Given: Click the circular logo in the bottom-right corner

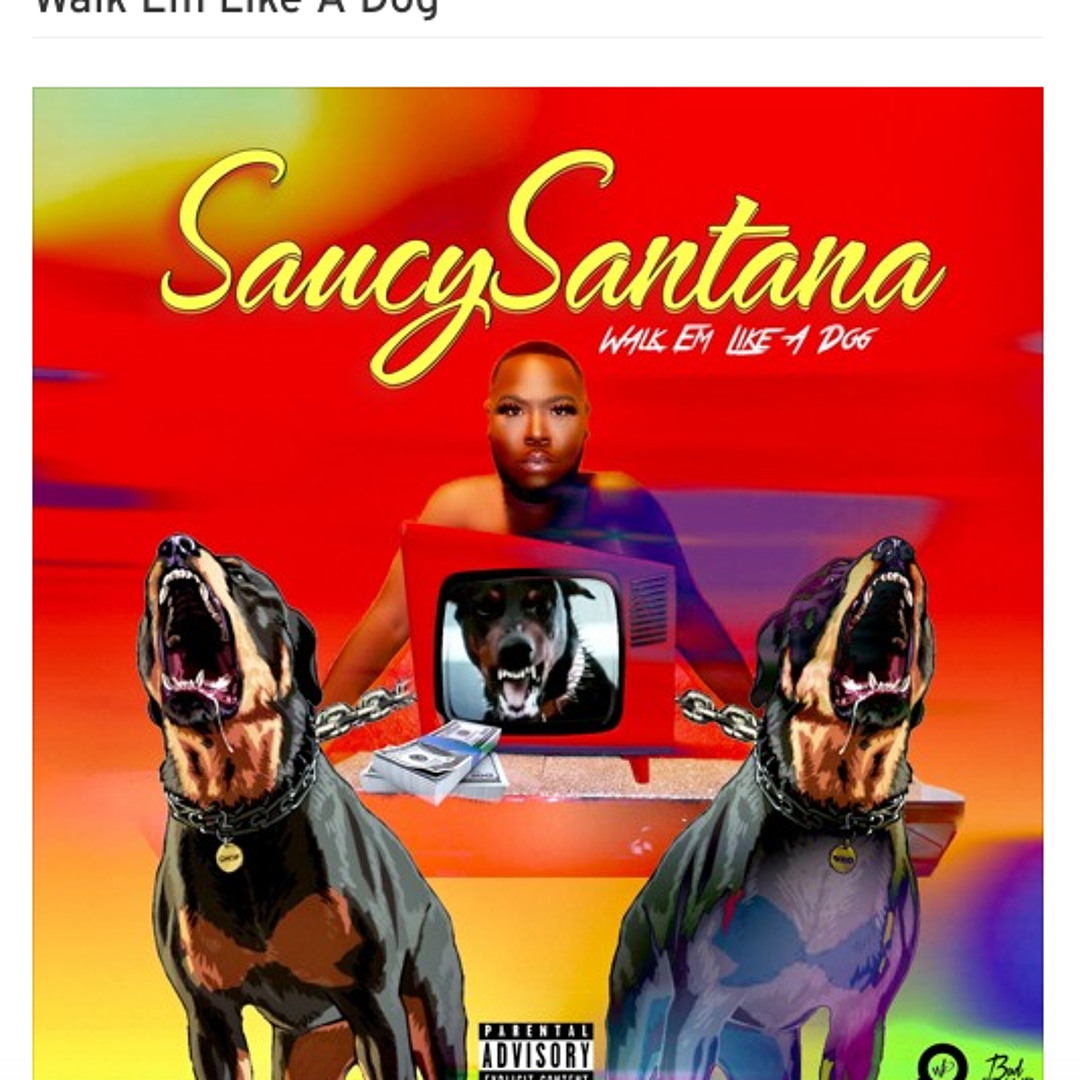Looking at the screenshot, I should click(x=942, y=1064).
